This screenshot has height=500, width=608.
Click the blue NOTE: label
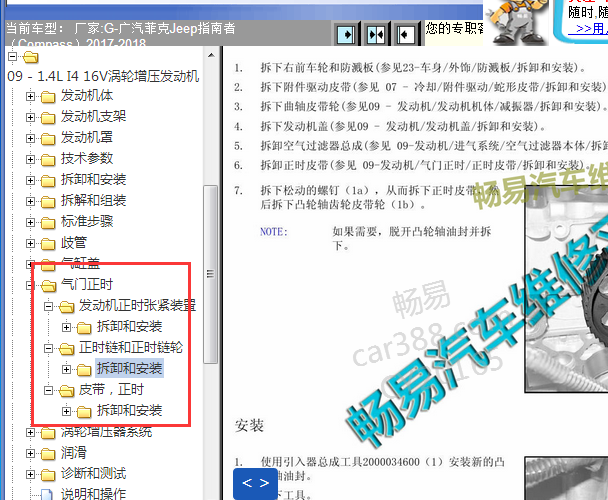pos(274,232)
